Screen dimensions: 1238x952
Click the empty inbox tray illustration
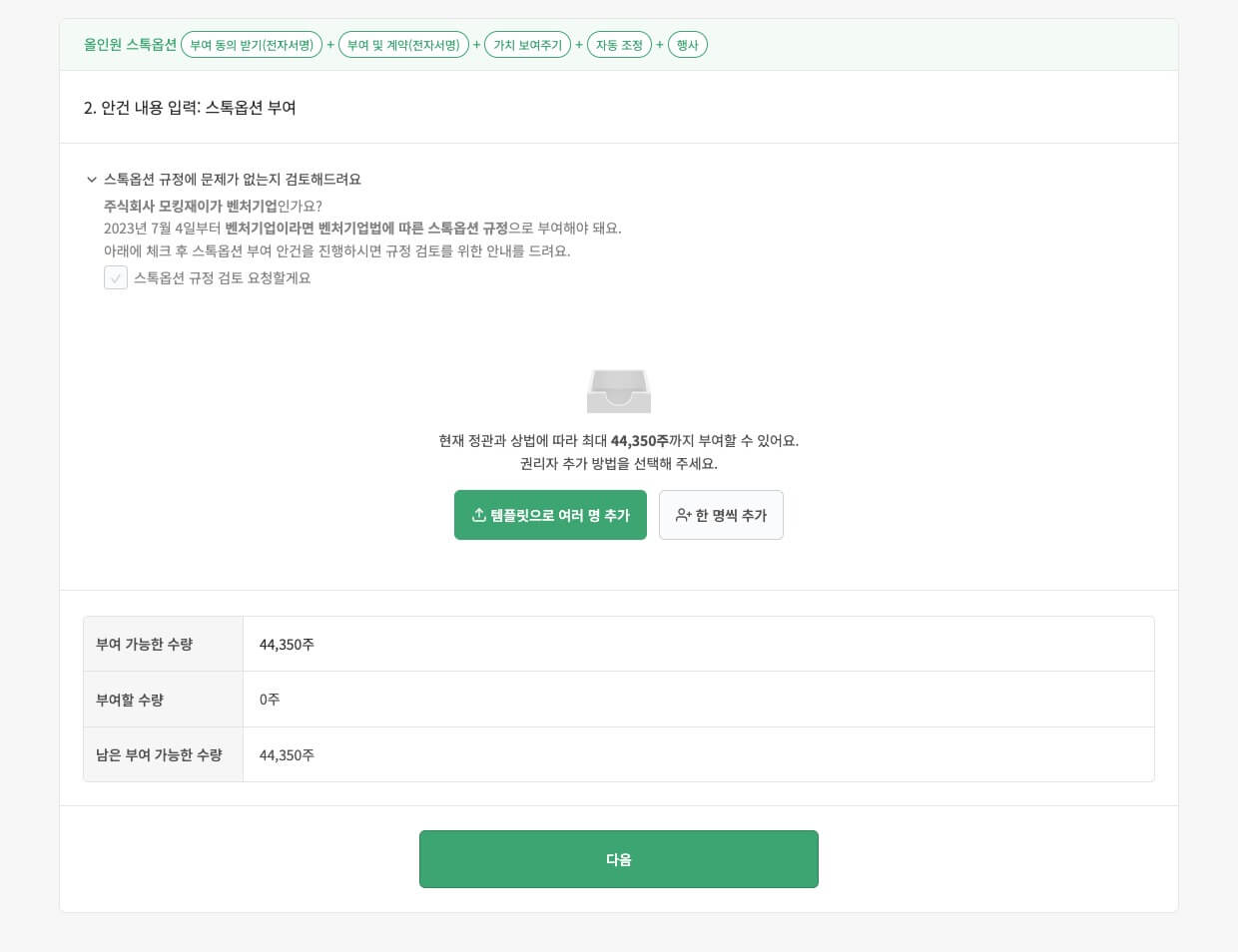tap(619, 390)
